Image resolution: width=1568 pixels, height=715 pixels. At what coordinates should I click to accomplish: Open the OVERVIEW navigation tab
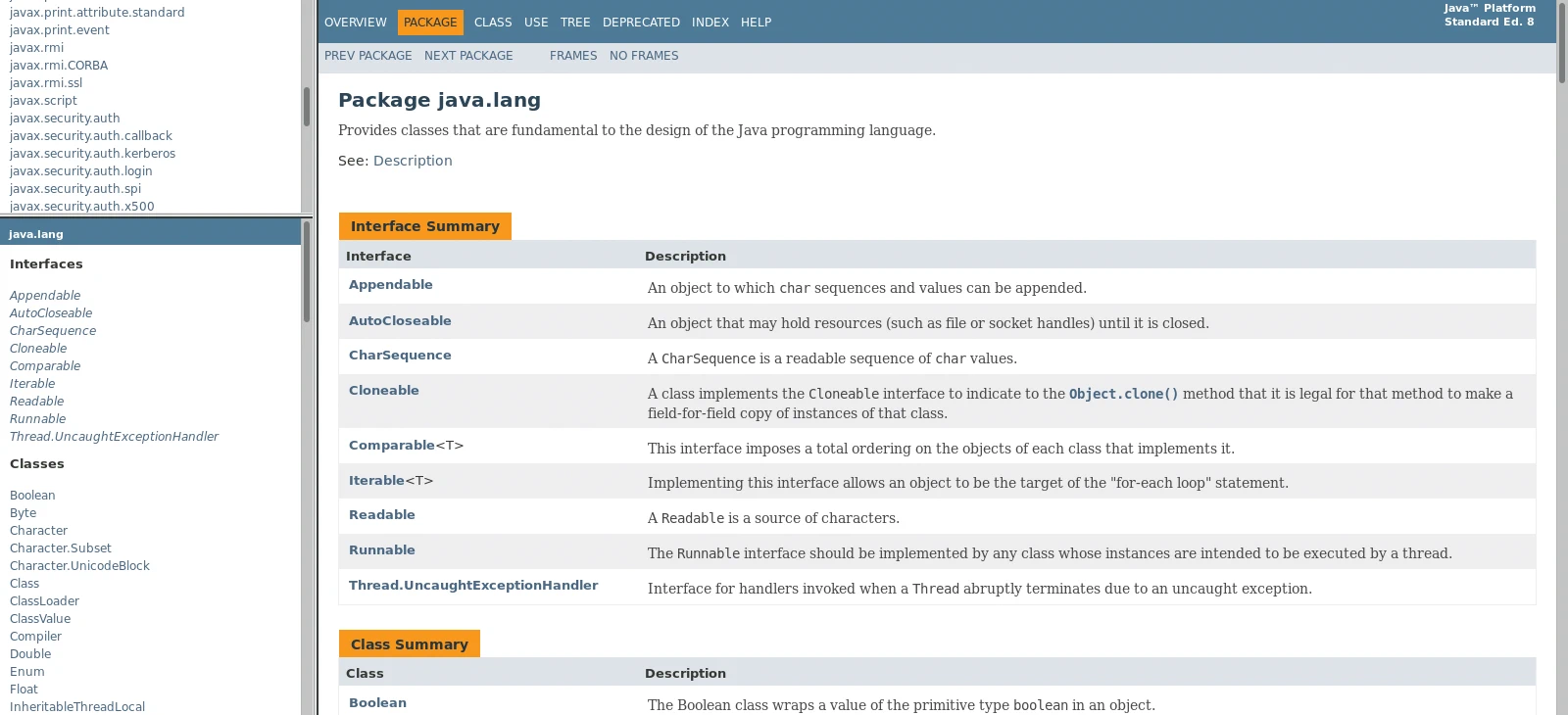355,23
